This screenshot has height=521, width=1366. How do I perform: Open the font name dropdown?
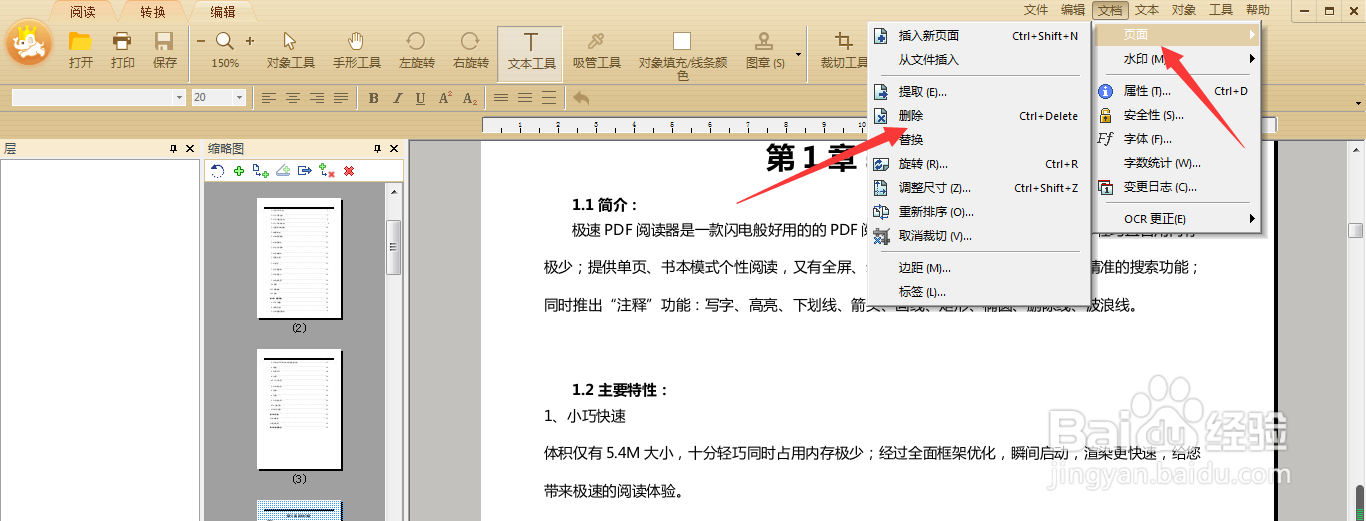point(180,98)
